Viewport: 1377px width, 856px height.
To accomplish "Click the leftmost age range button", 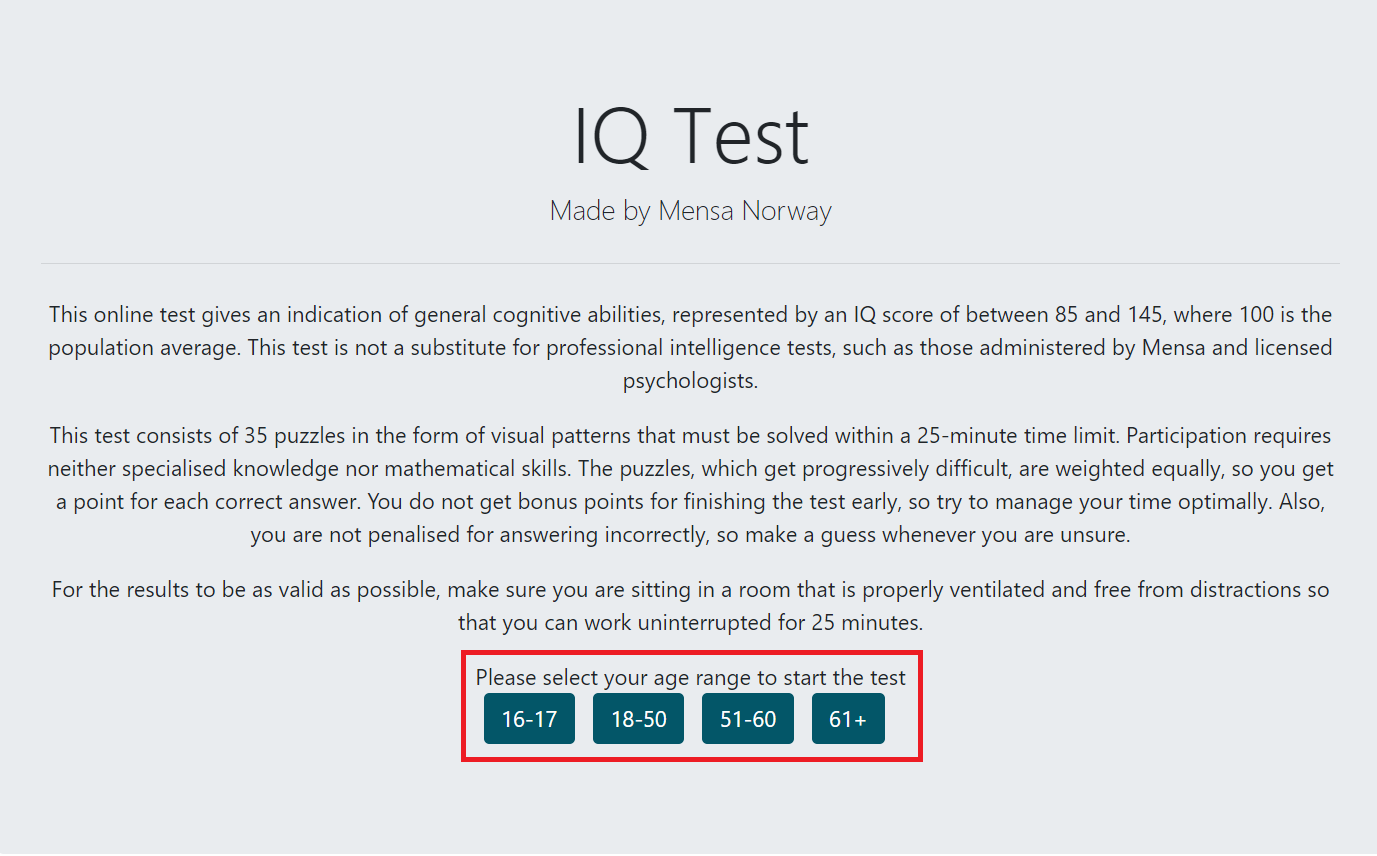I will 529,718.
